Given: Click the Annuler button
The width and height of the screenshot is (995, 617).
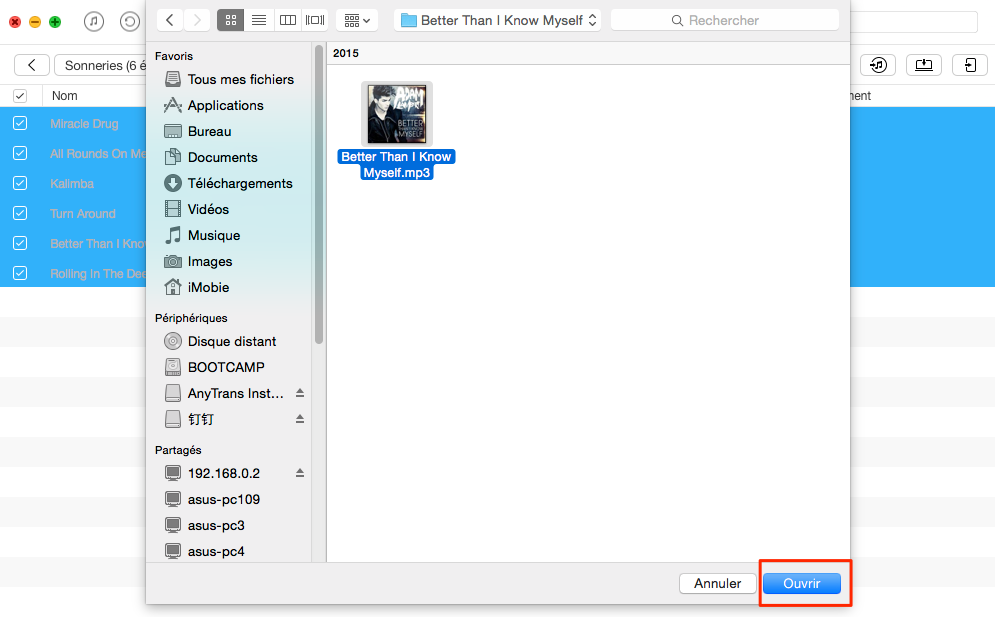Looking at the screenshot, I should (717, 583).
